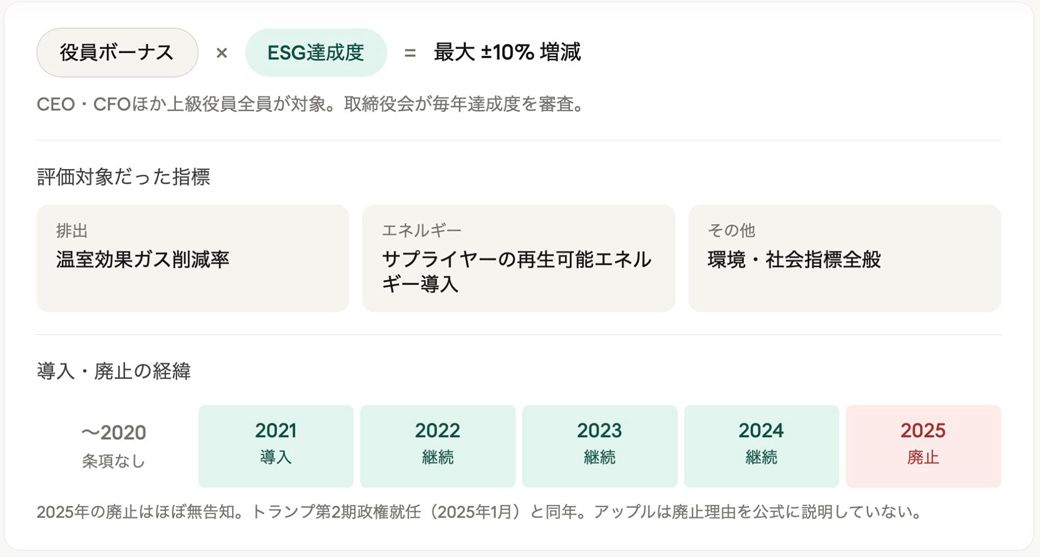This screenshot has height=557, width=1040.
Task: Select the 2021 導入 timeline cell
Action: coord(276,446)
